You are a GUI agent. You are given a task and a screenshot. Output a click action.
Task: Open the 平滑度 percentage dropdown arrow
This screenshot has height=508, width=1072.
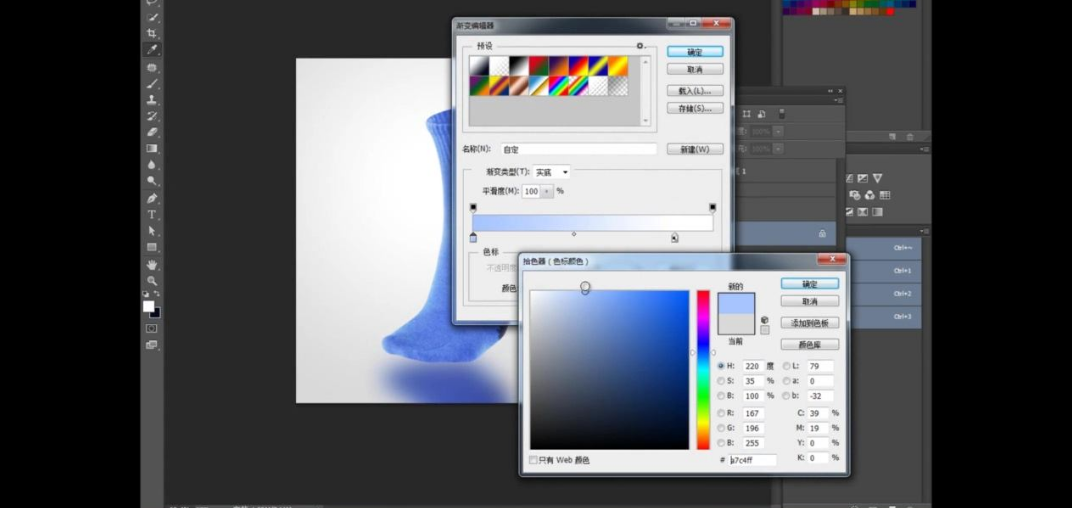(547, 191)
